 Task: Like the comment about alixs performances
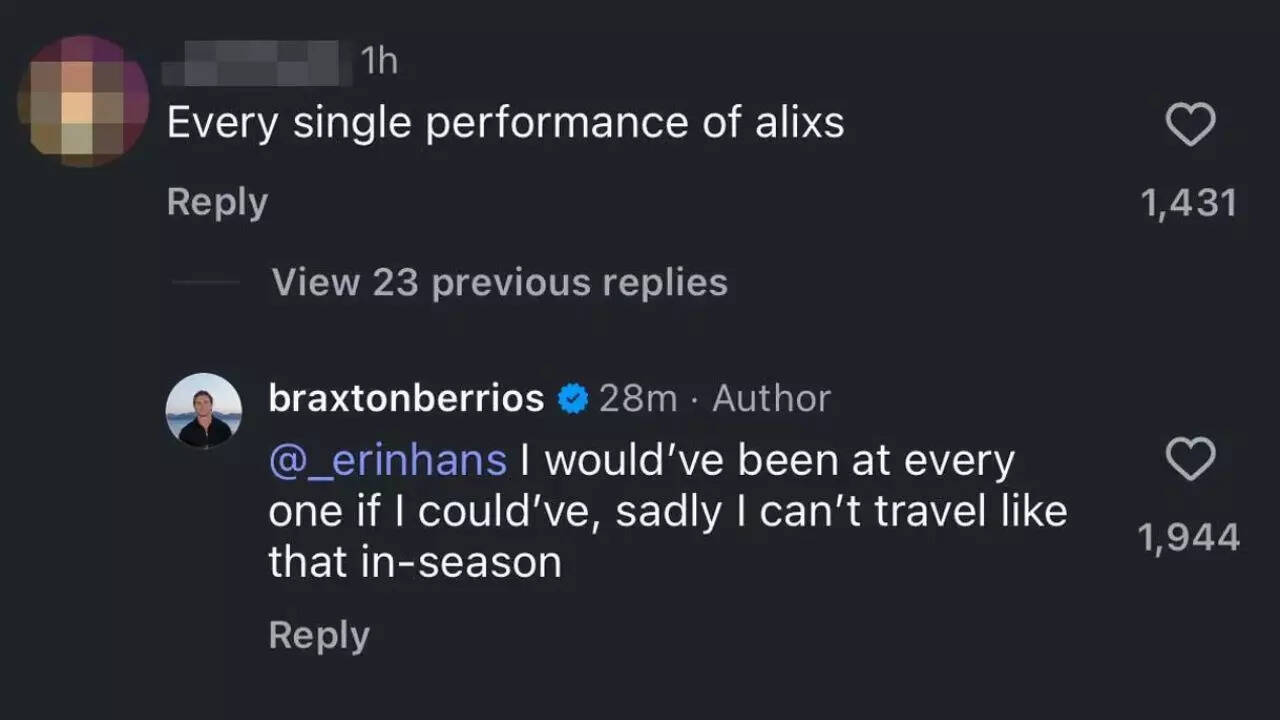1190,124
